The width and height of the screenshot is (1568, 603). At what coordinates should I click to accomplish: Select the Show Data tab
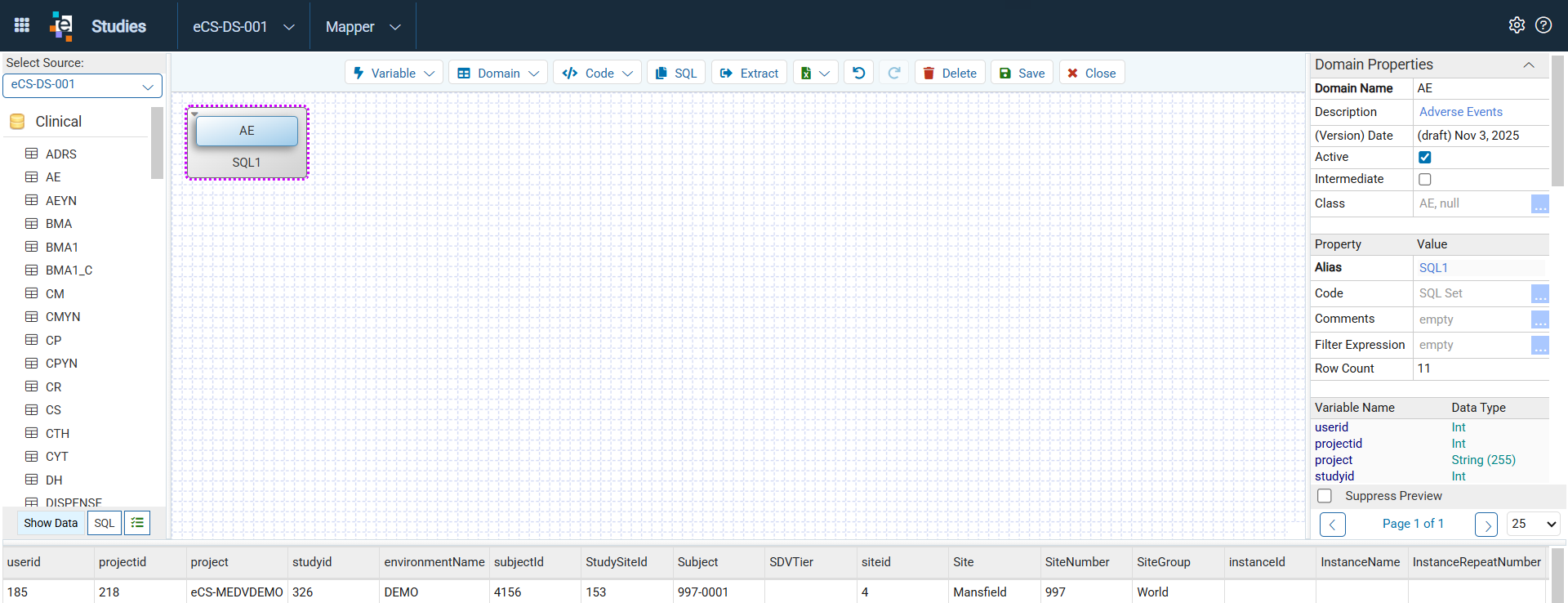(51, 523)
